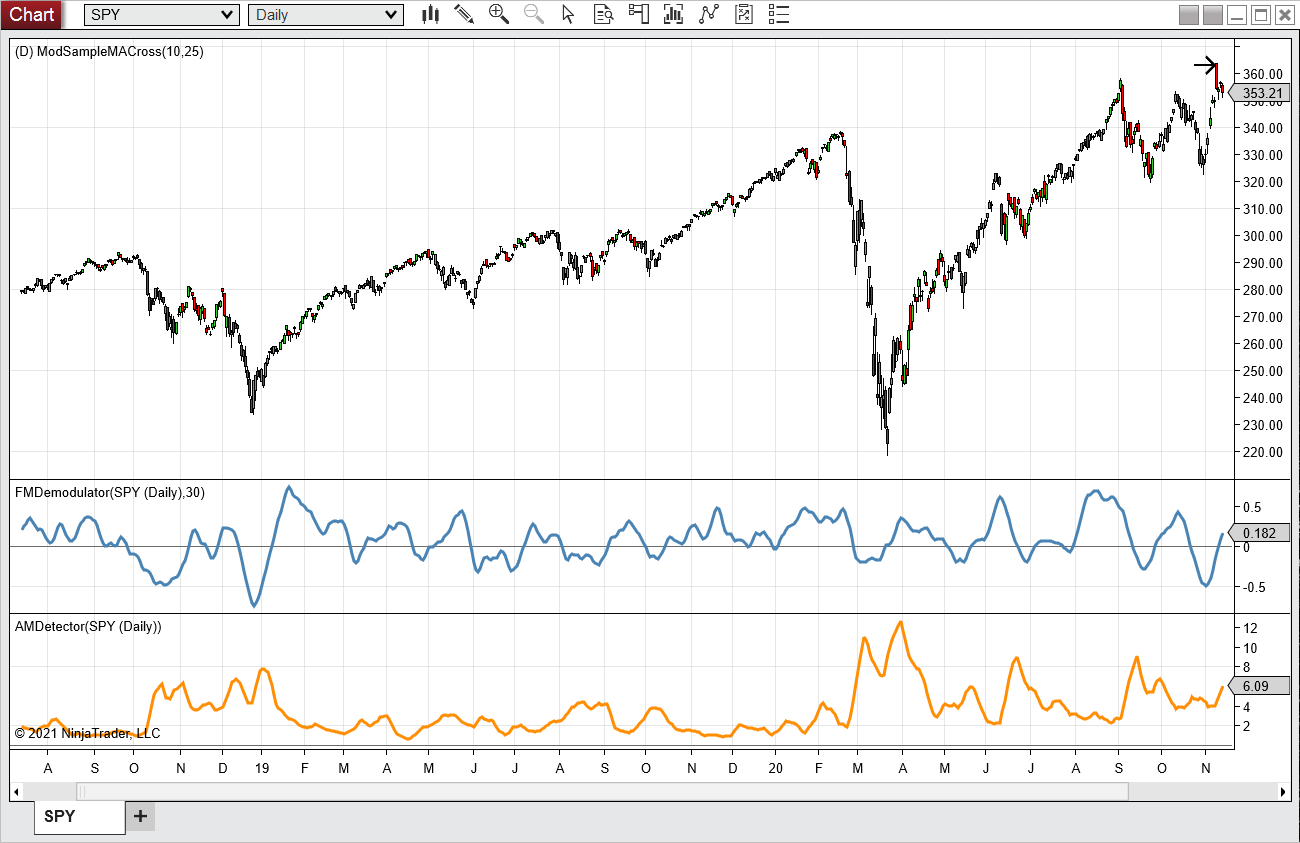1300x843 pixels.
Task: Click the AMDetector(SPY (Daily)) label
Action: (x=88, y=626)
